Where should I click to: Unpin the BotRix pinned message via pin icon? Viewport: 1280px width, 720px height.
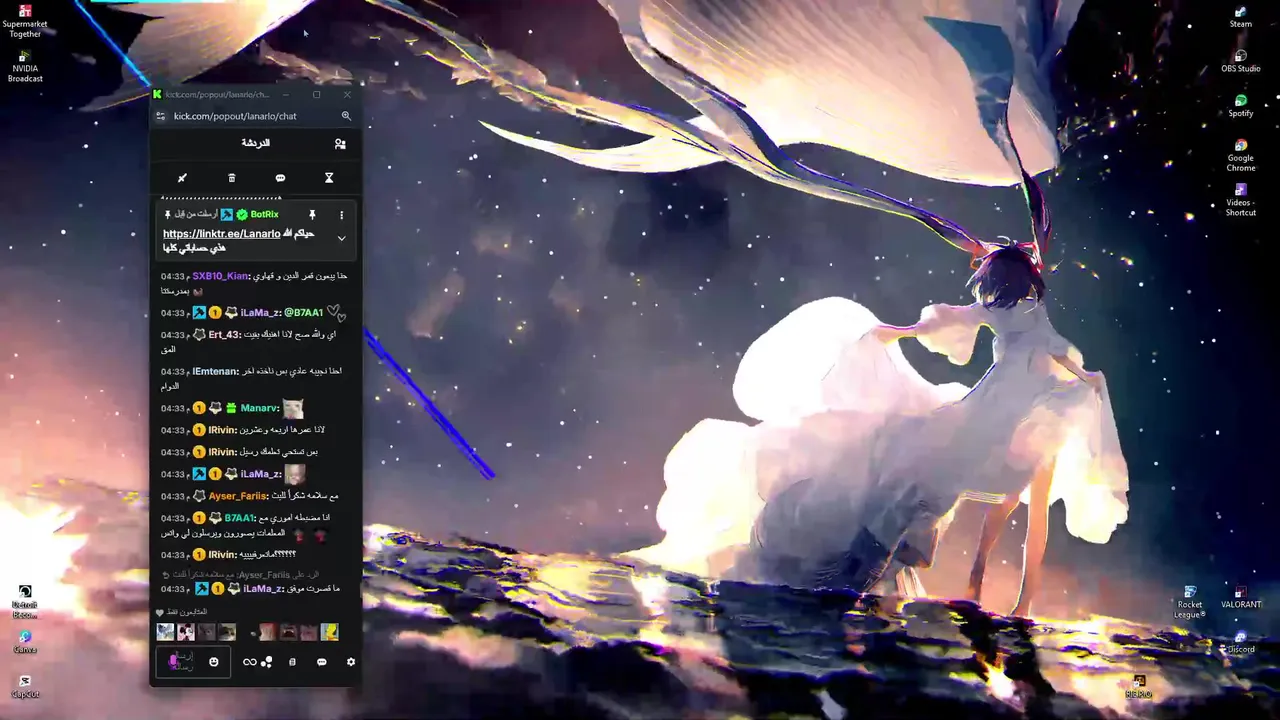[312, 215]
